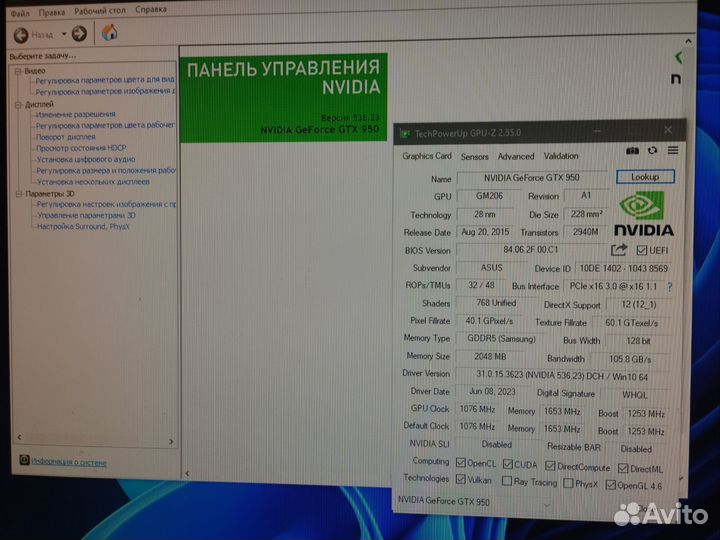The height and width of the screenshot is (540, 720).
Task: Click the GPU field GM206
Action: (489, 196)
